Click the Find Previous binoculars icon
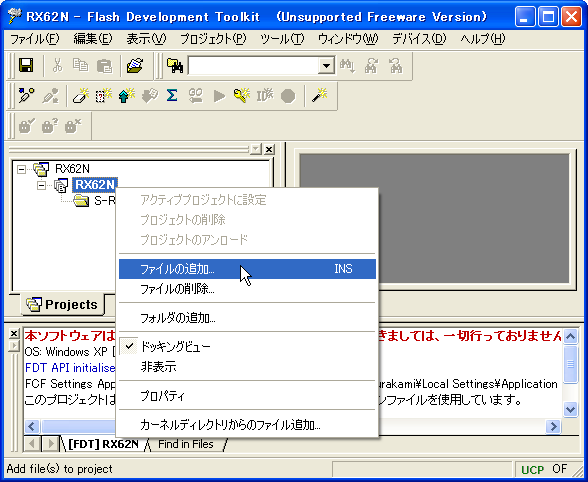 tap(396, 66)
